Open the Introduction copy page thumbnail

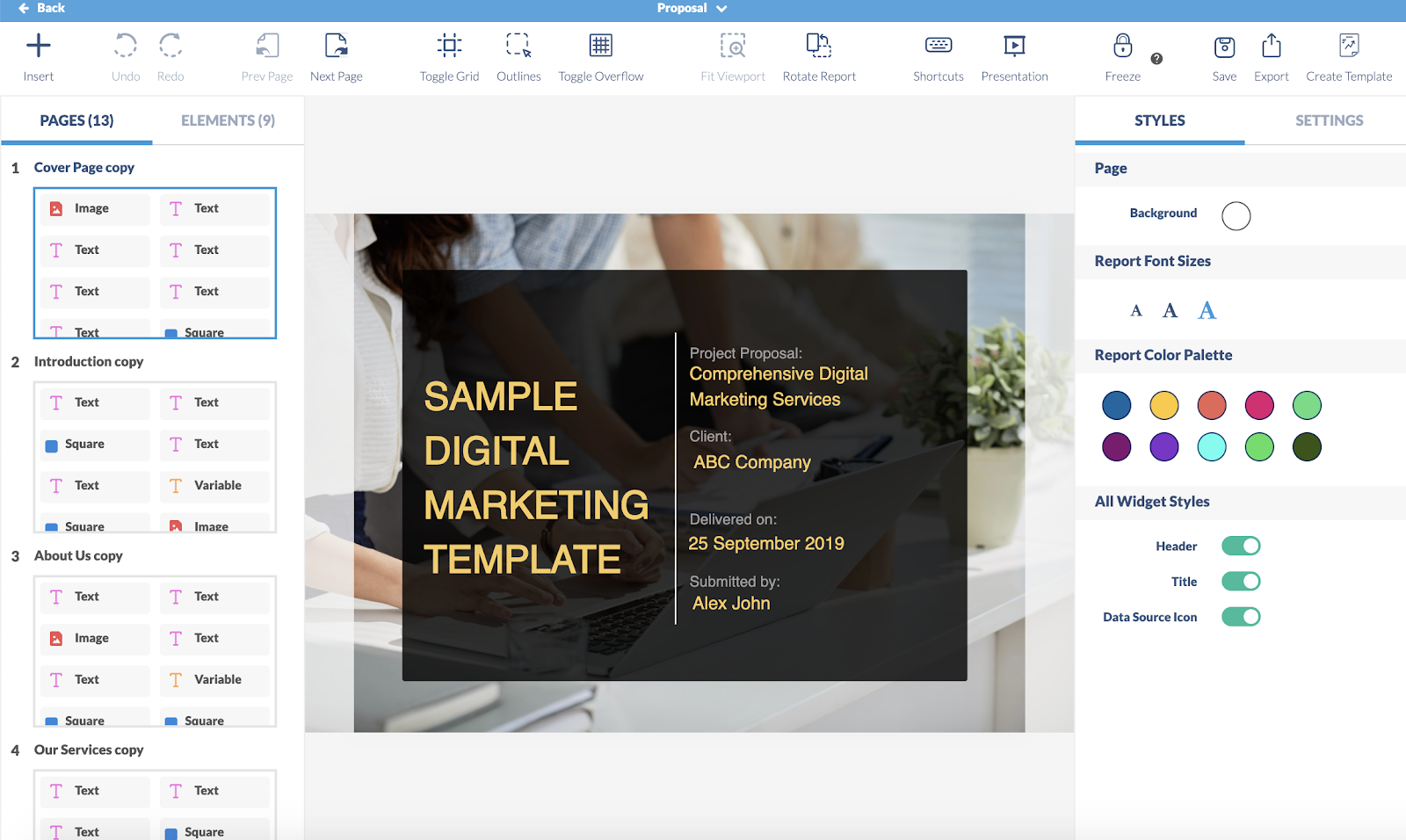155,457
